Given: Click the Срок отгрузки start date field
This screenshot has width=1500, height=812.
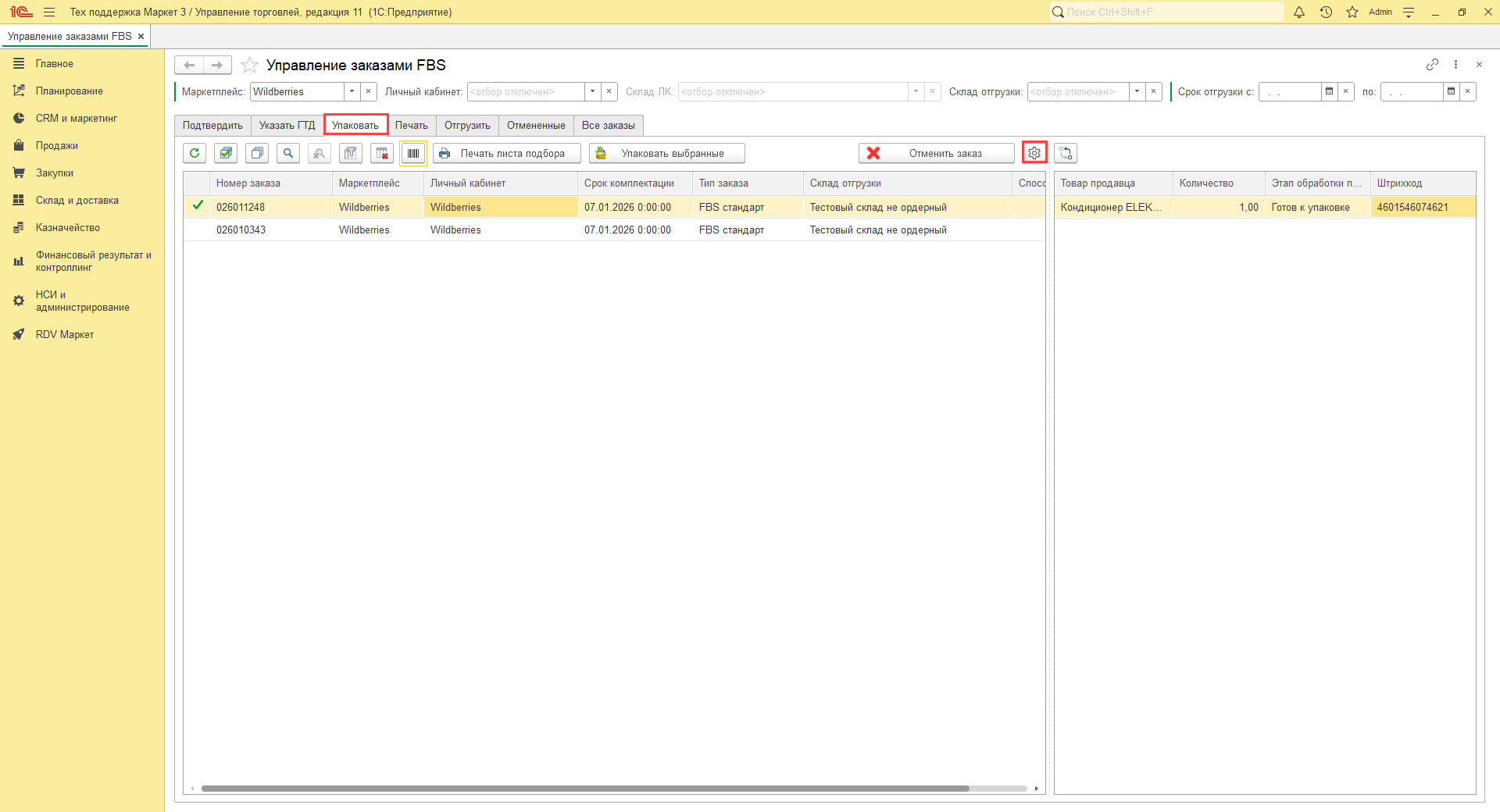Looking at the screenshot, I should coord(1289,91).
